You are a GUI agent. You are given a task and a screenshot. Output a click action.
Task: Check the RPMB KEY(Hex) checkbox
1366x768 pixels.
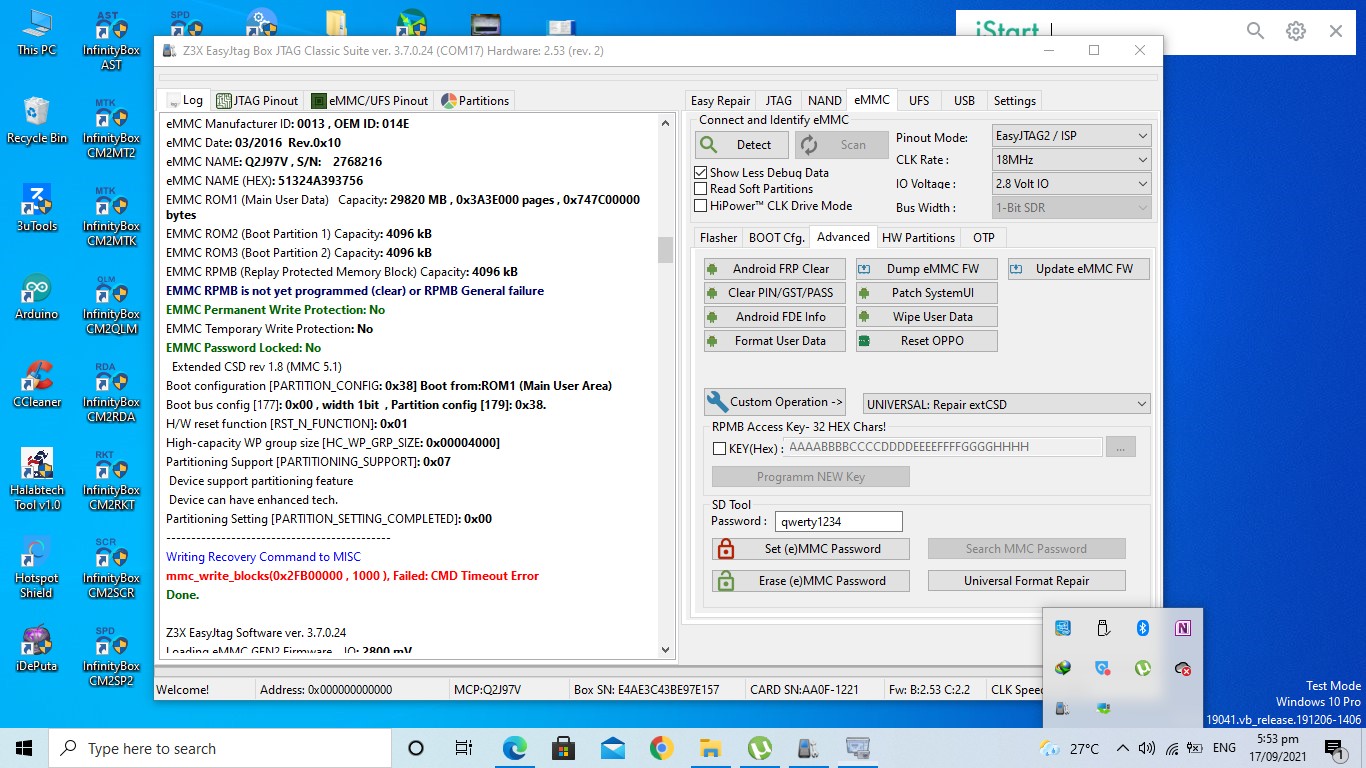coord(719,448)
